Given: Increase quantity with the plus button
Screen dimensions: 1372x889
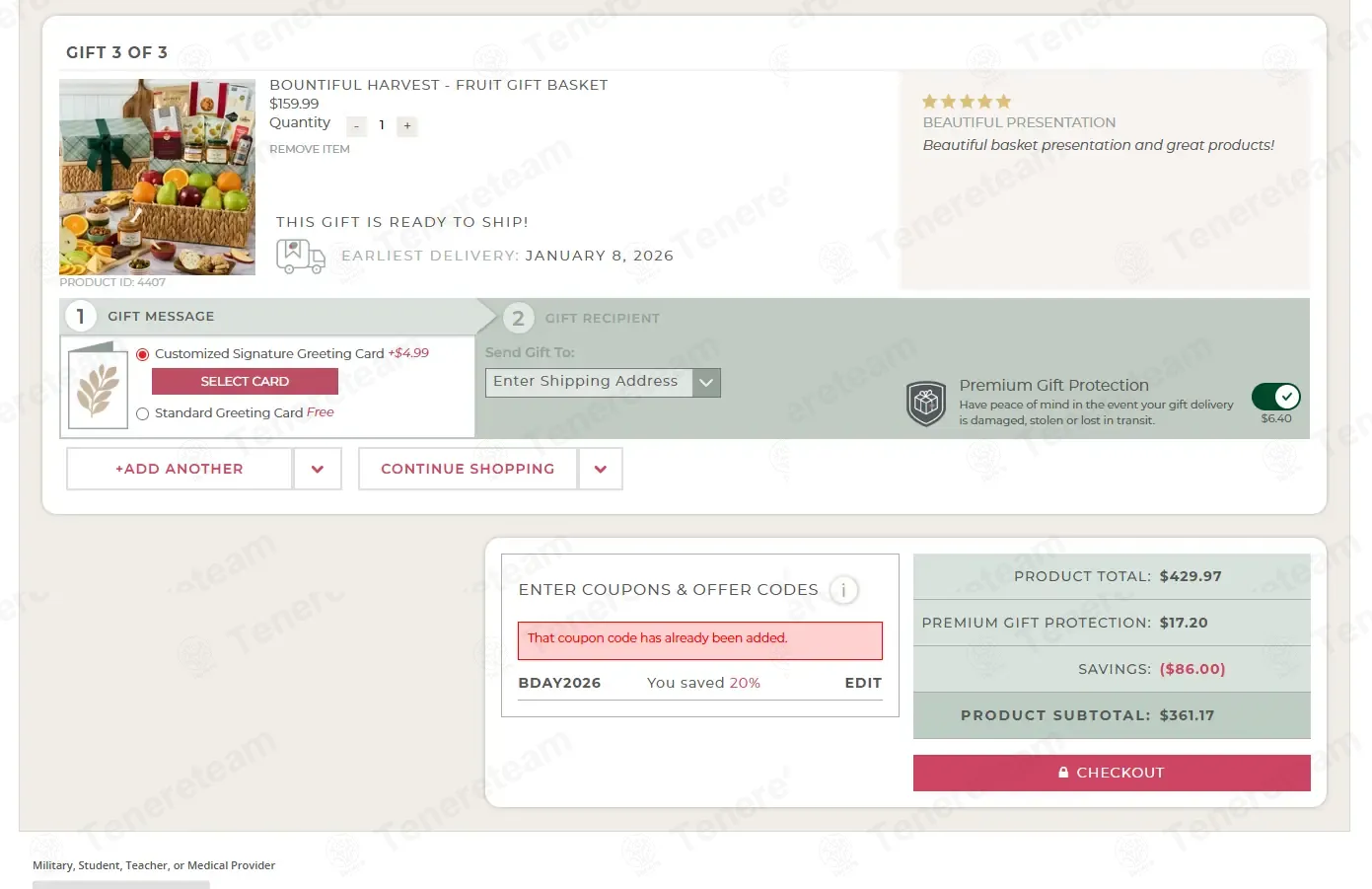Looking at the screenshot, I should click(406, 126).
